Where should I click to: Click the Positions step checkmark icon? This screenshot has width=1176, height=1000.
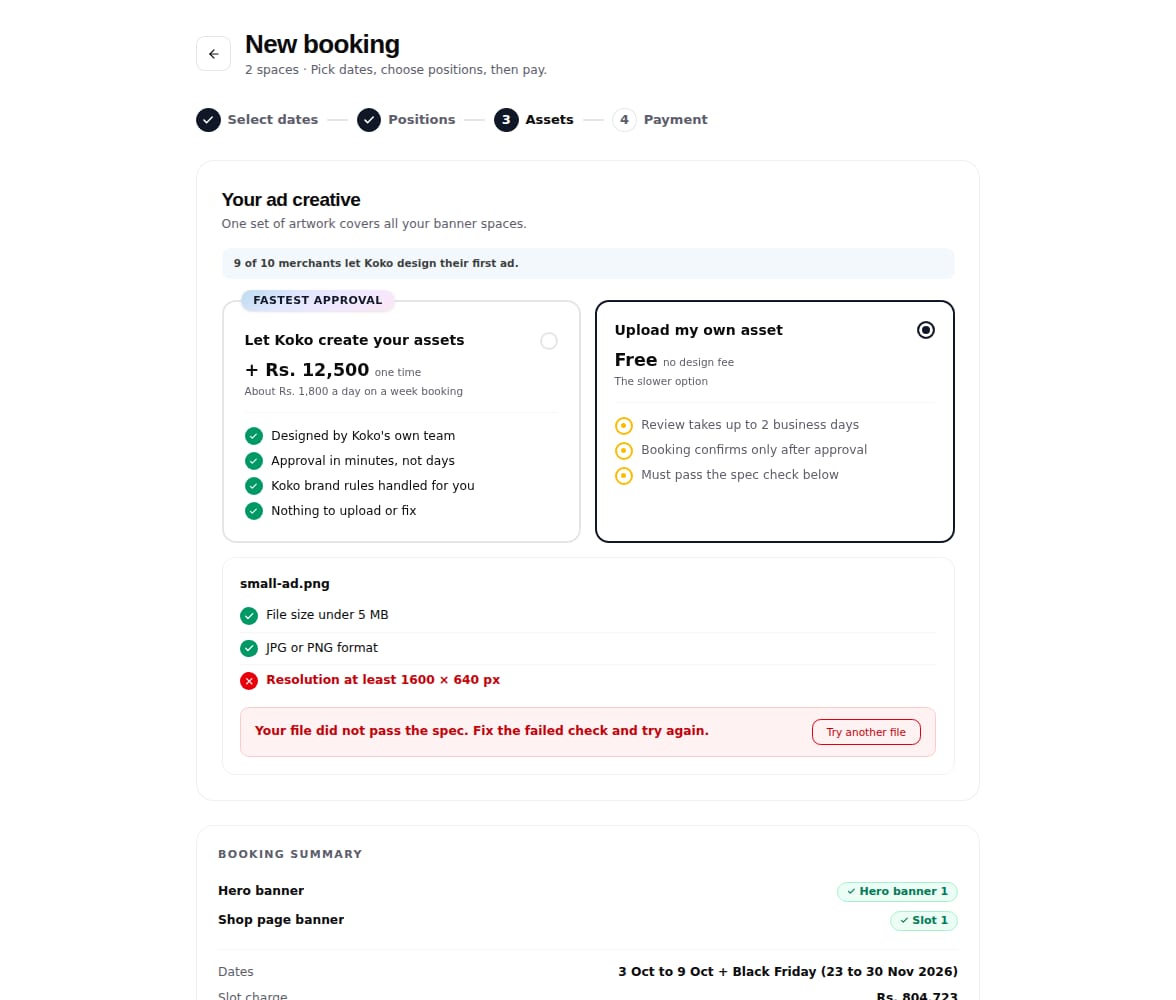tap(369, 120)
